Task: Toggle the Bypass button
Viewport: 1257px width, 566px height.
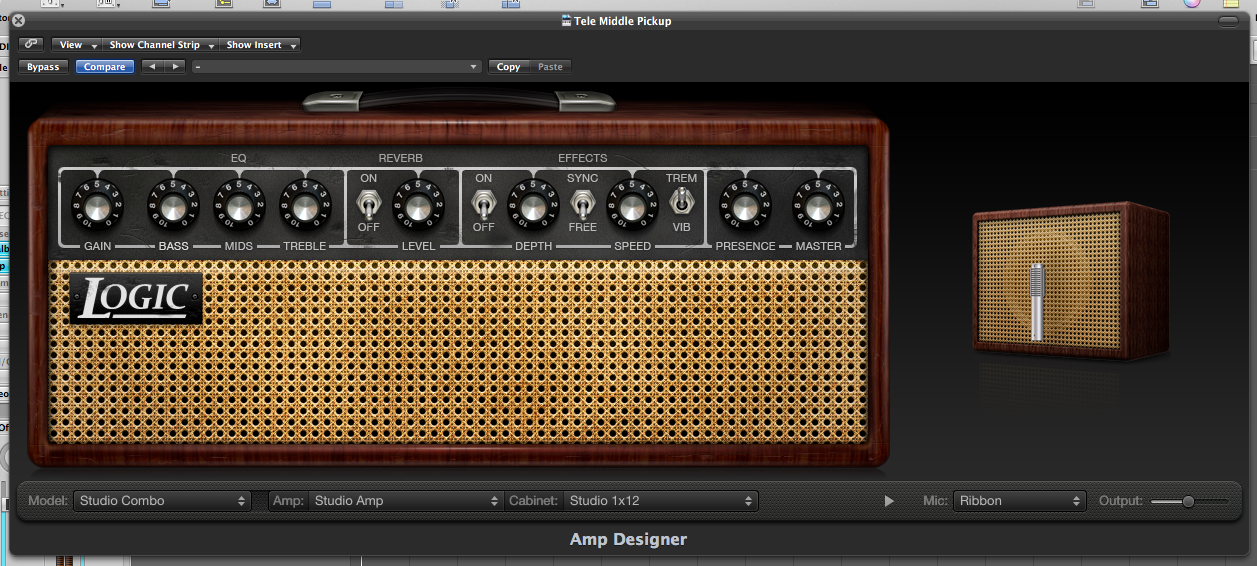Action: [x=43, y=67]
